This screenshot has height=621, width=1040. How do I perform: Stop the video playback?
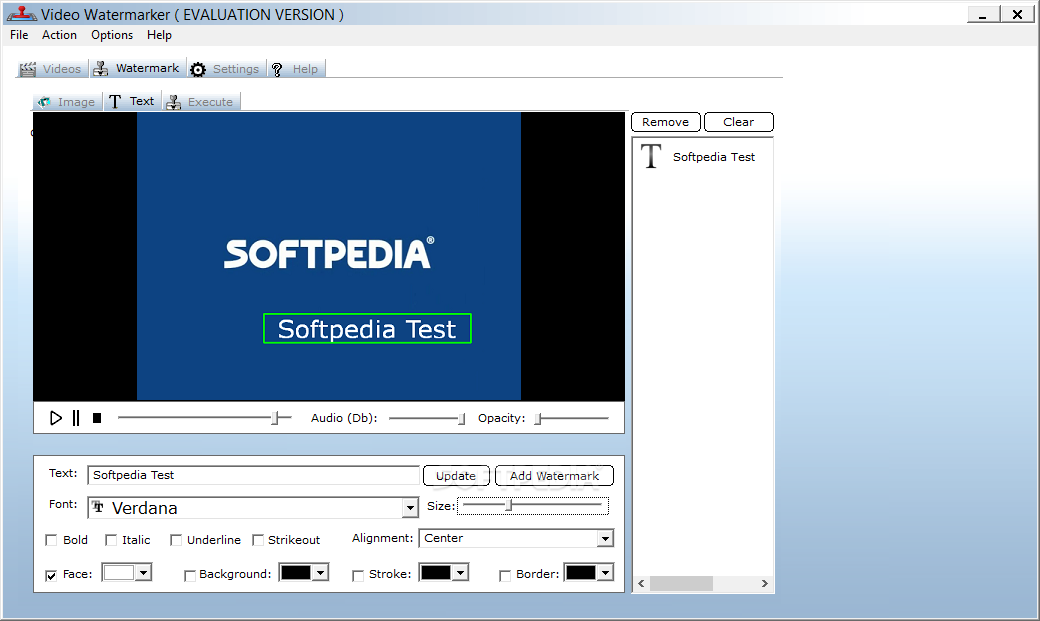(x=97, y=418)
